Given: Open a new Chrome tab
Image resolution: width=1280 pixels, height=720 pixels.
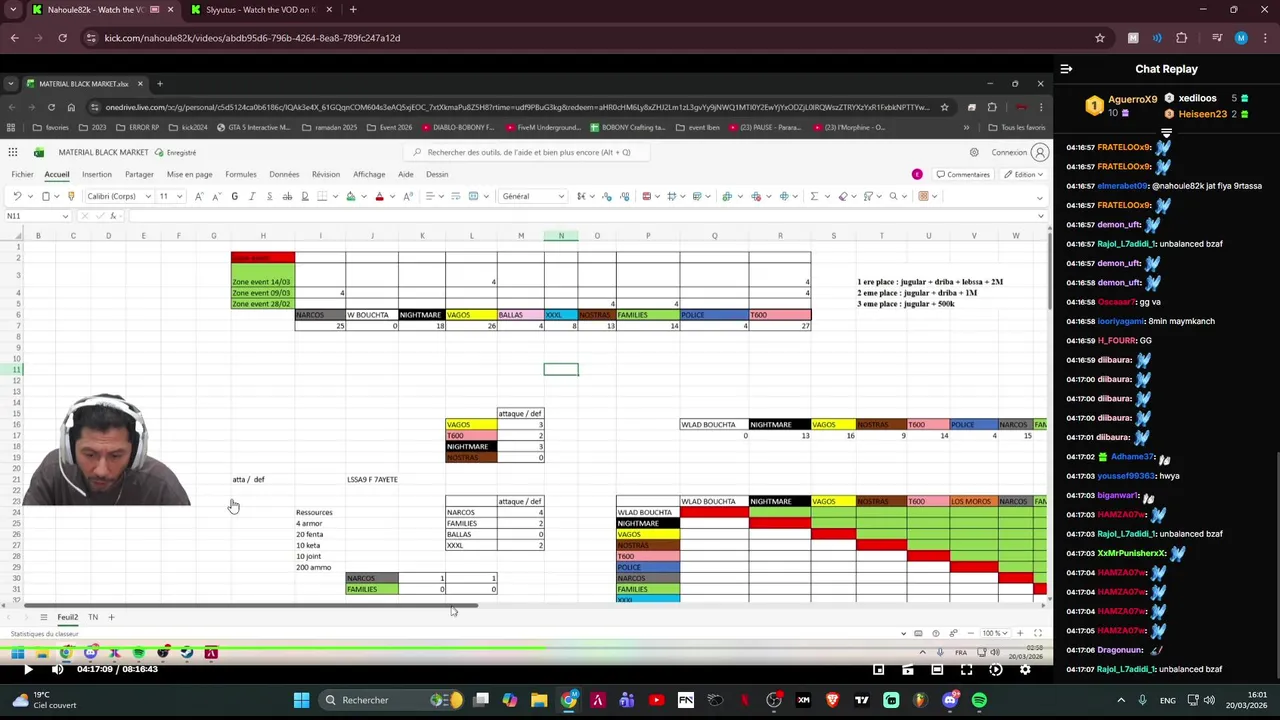Looking at the screenshot, I should click(353, 10).
